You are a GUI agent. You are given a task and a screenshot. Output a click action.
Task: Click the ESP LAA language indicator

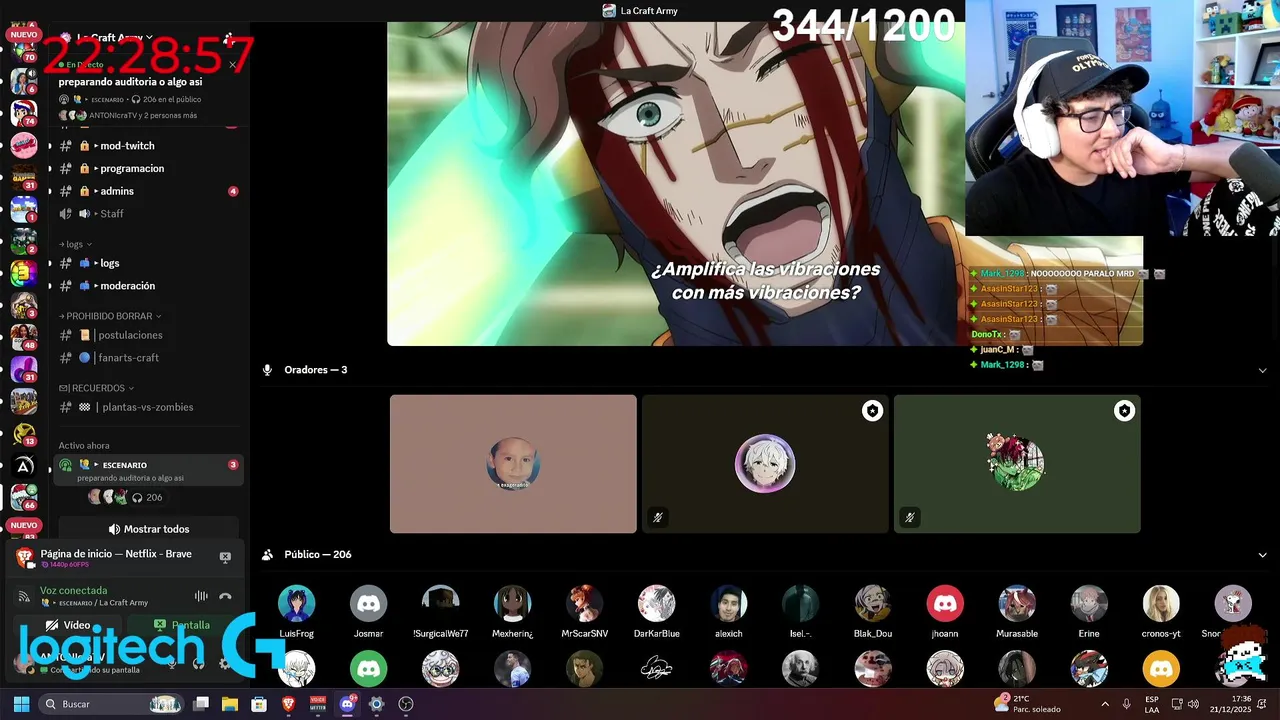click(x=1152, y=704)
